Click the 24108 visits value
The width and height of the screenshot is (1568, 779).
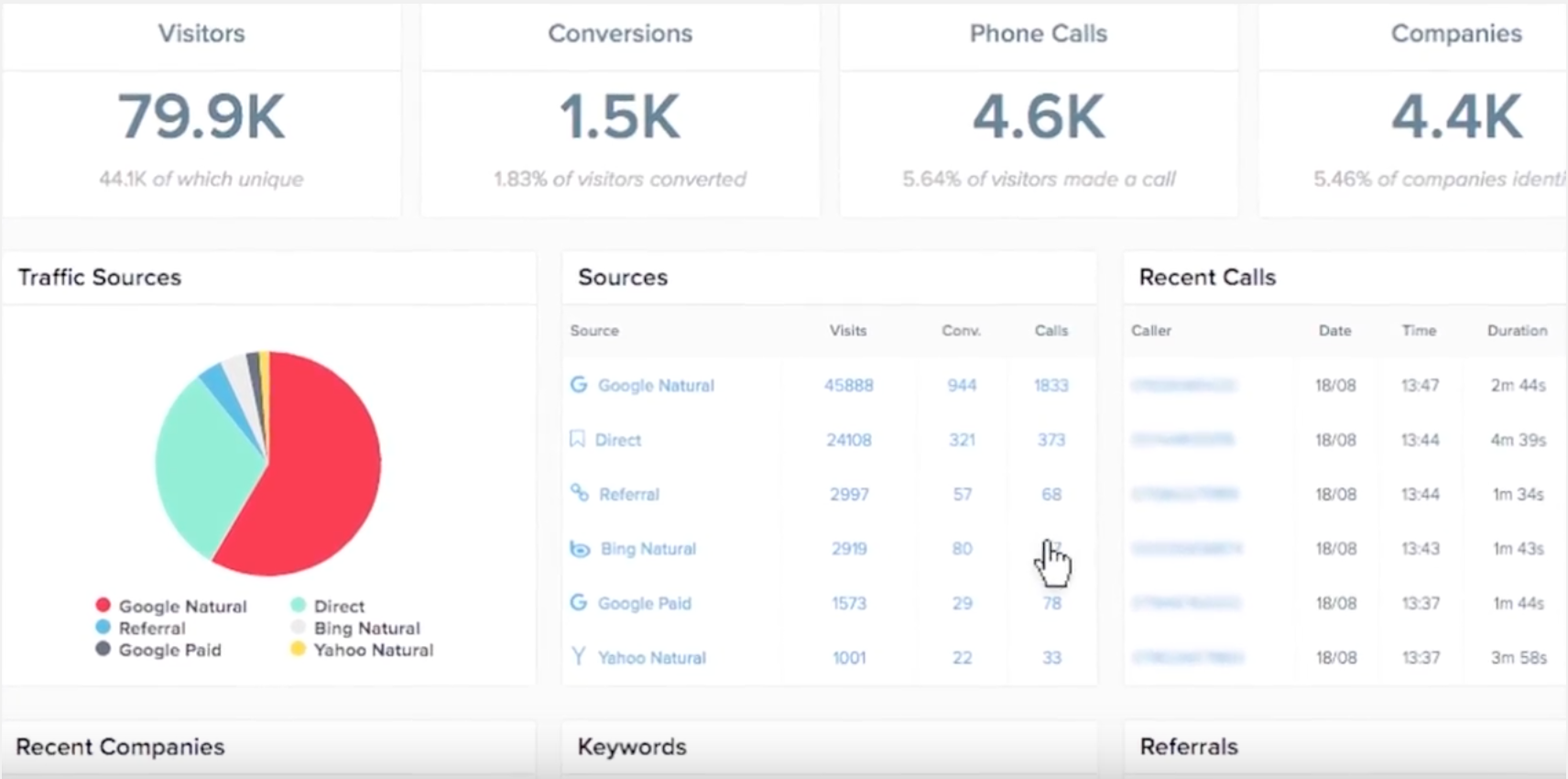(x=849, y=440)
